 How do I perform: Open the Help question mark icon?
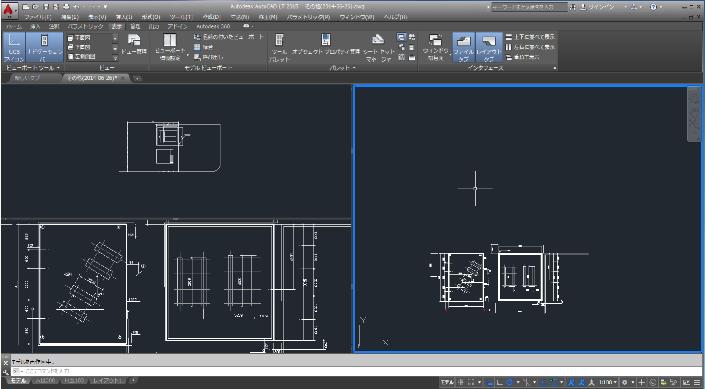653,7
